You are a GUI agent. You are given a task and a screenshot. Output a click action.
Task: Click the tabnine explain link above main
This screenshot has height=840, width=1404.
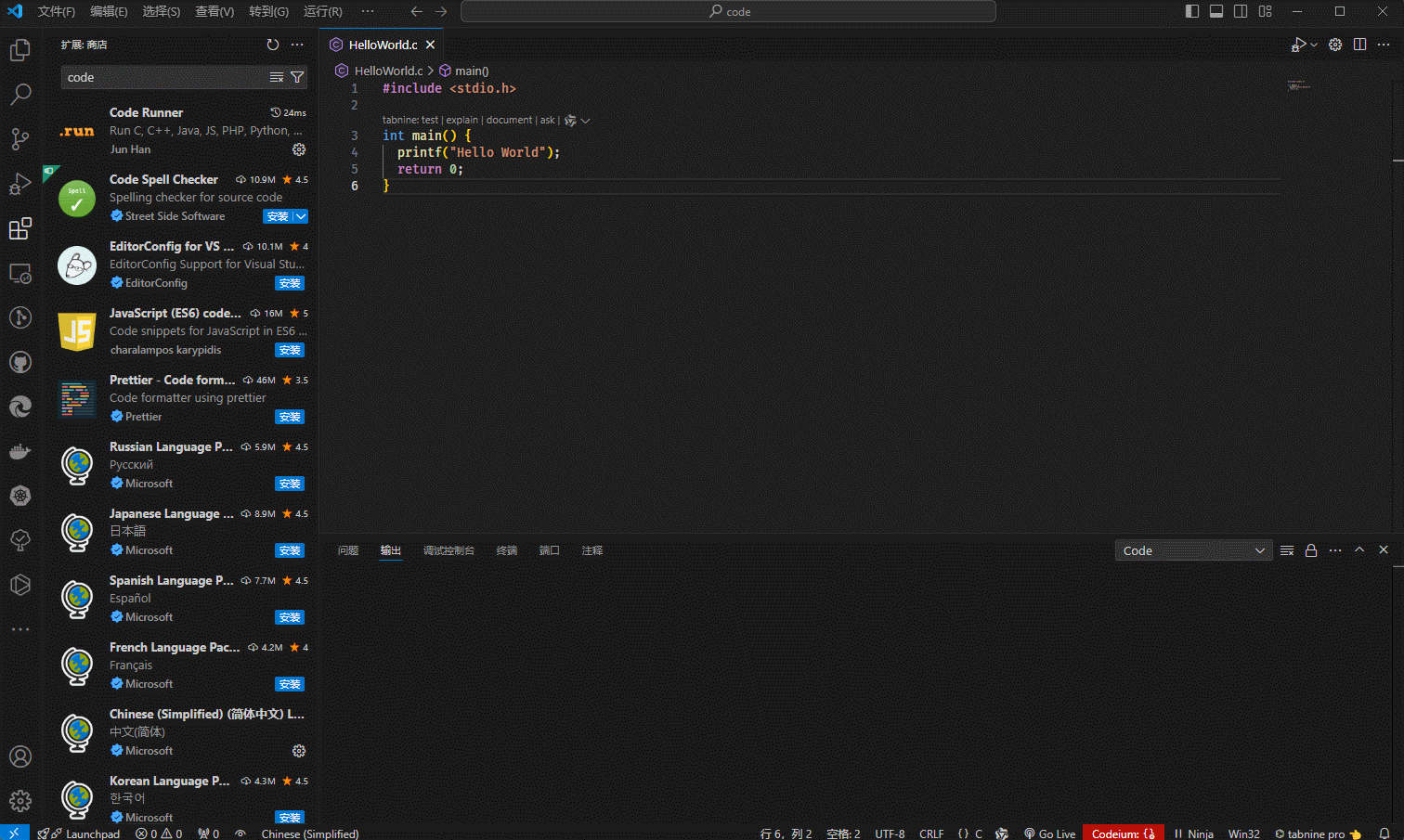click(461, 120)
